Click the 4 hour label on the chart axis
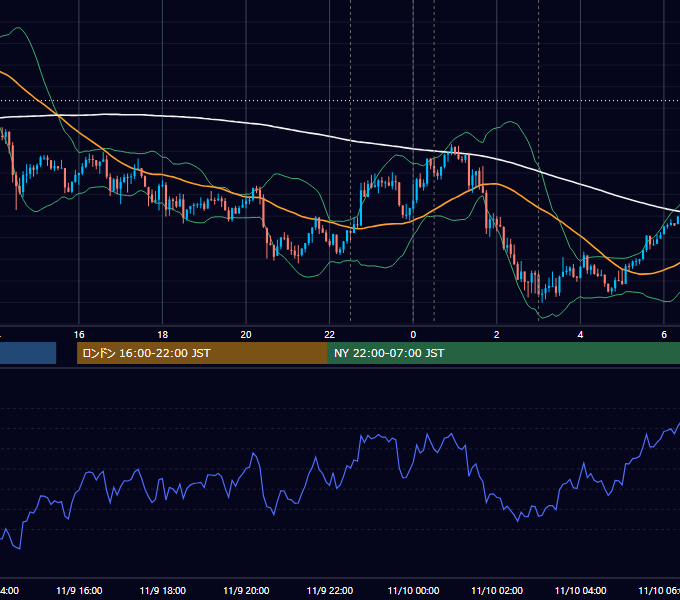 pyautogui.click(x=580, y=335)
